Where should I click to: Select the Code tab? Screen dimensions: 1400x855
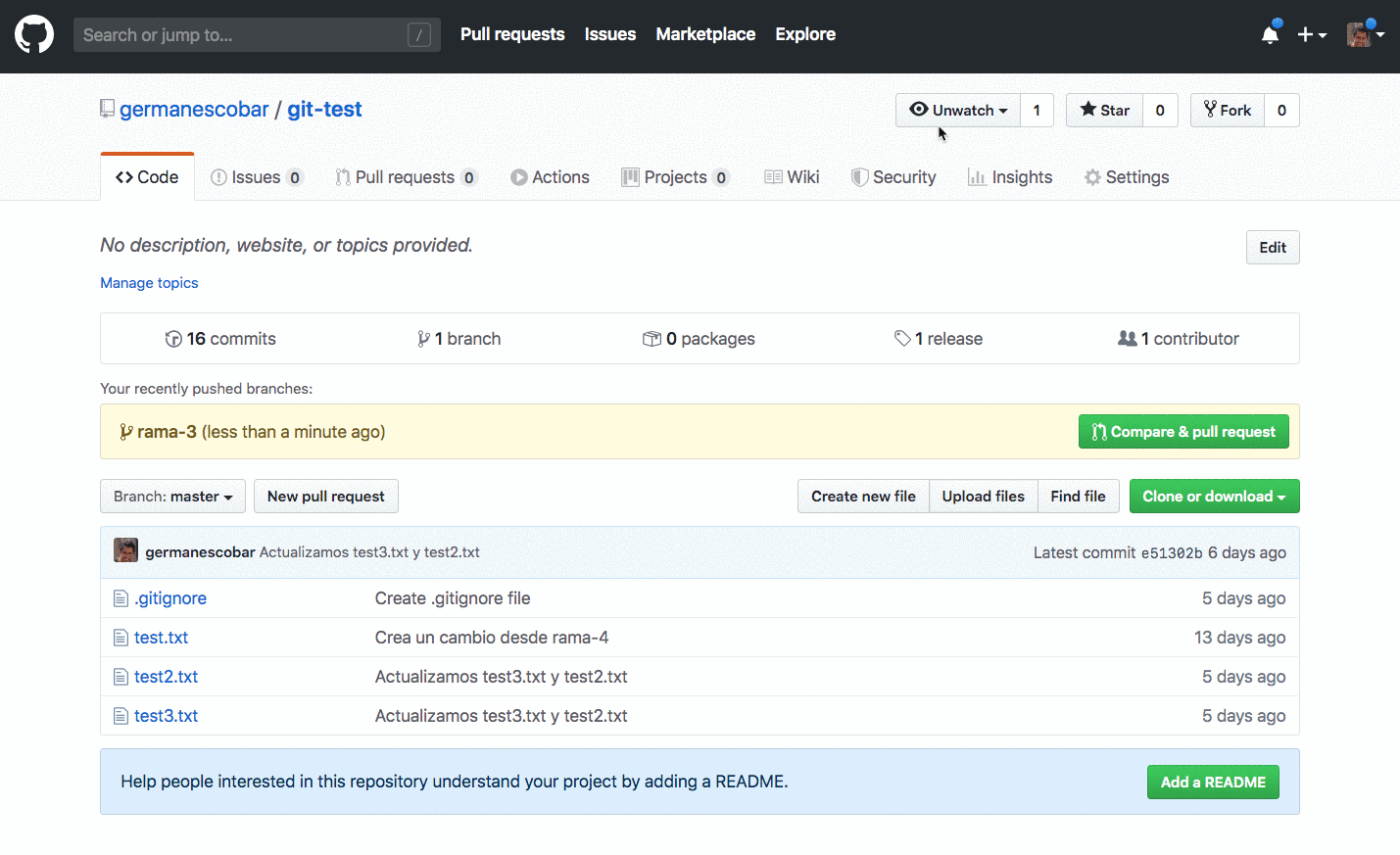click(x=147, y=177)
